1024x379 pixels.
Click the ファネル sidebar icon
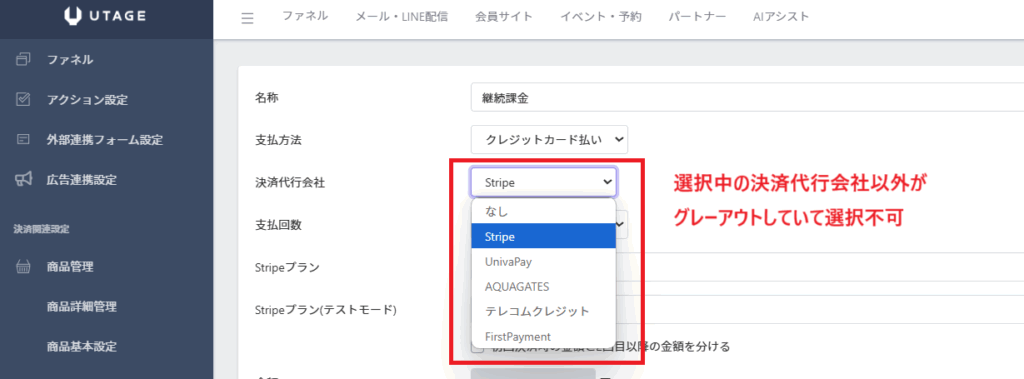pyautogui.click(x=23, y=60)
